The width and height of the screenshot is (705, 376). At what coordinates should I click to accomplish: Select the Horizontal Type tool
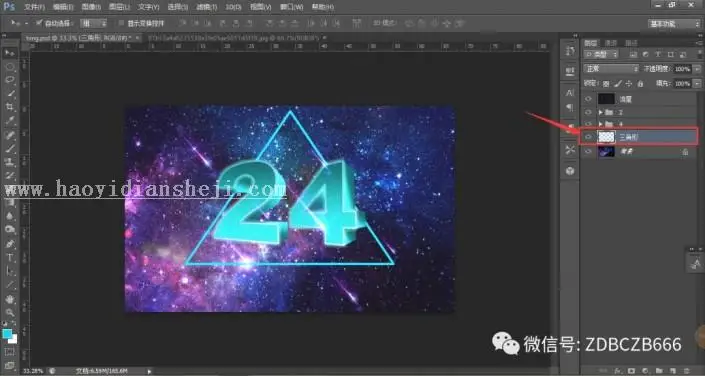pyautogui.click(x=9, y=258)
